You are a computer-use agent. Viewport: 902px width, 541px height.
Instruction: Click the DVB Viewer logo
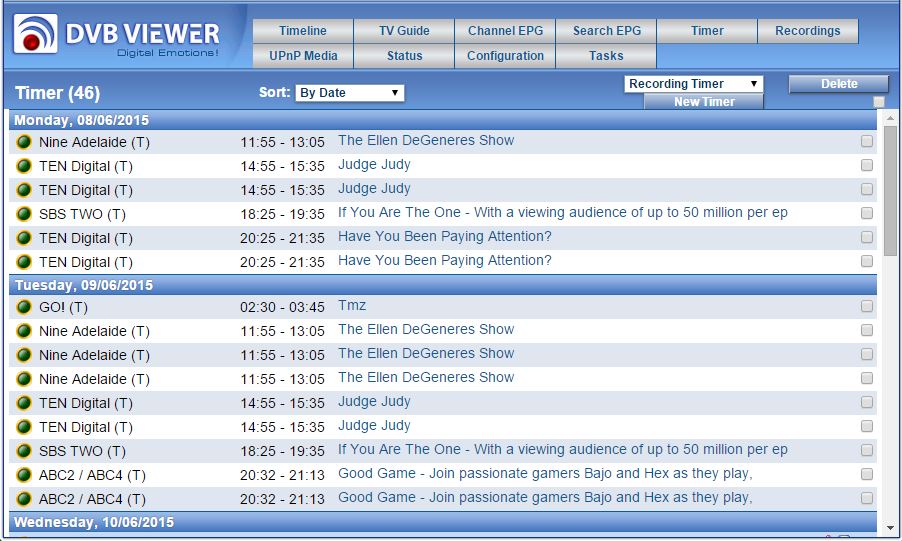(118, 35)
